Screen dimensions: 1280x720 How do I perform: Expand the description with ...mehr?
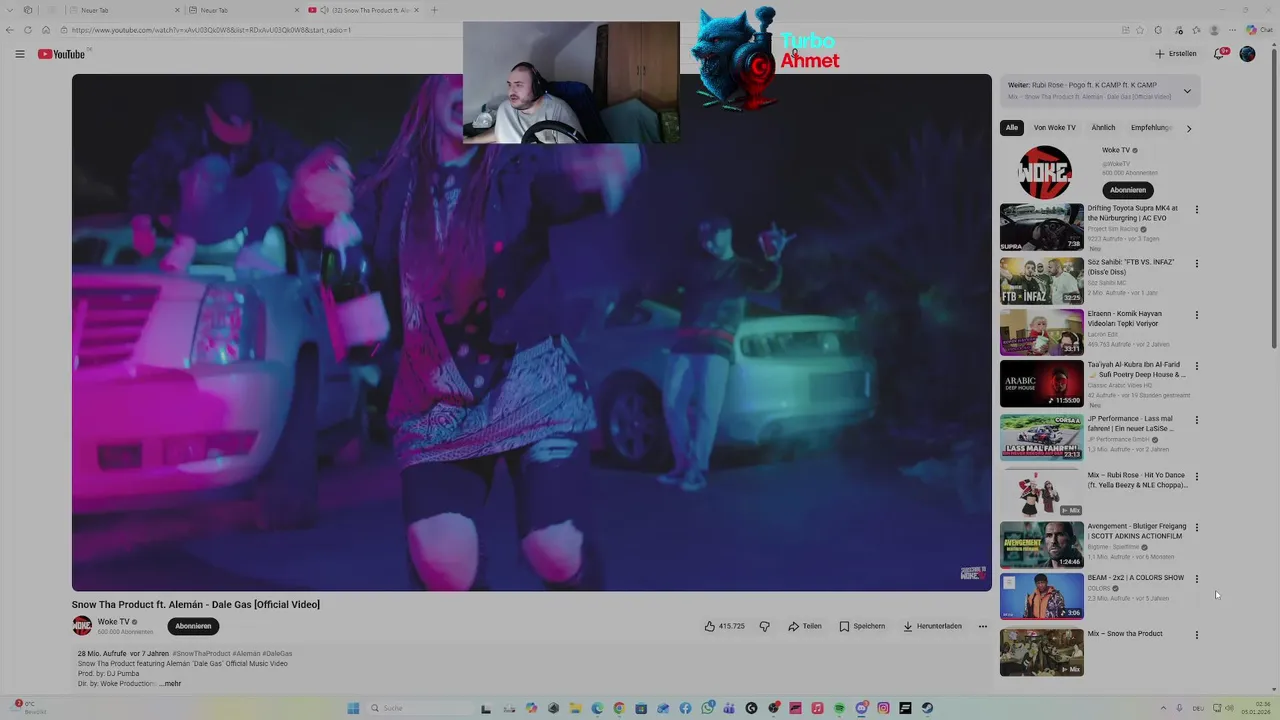(x=170, y=684)
